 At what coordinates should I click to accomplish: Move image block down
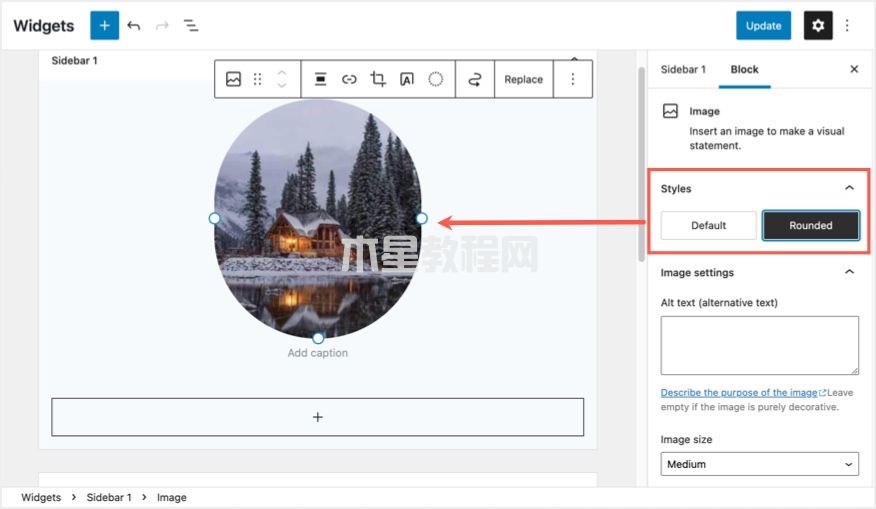tap(282, 85)
